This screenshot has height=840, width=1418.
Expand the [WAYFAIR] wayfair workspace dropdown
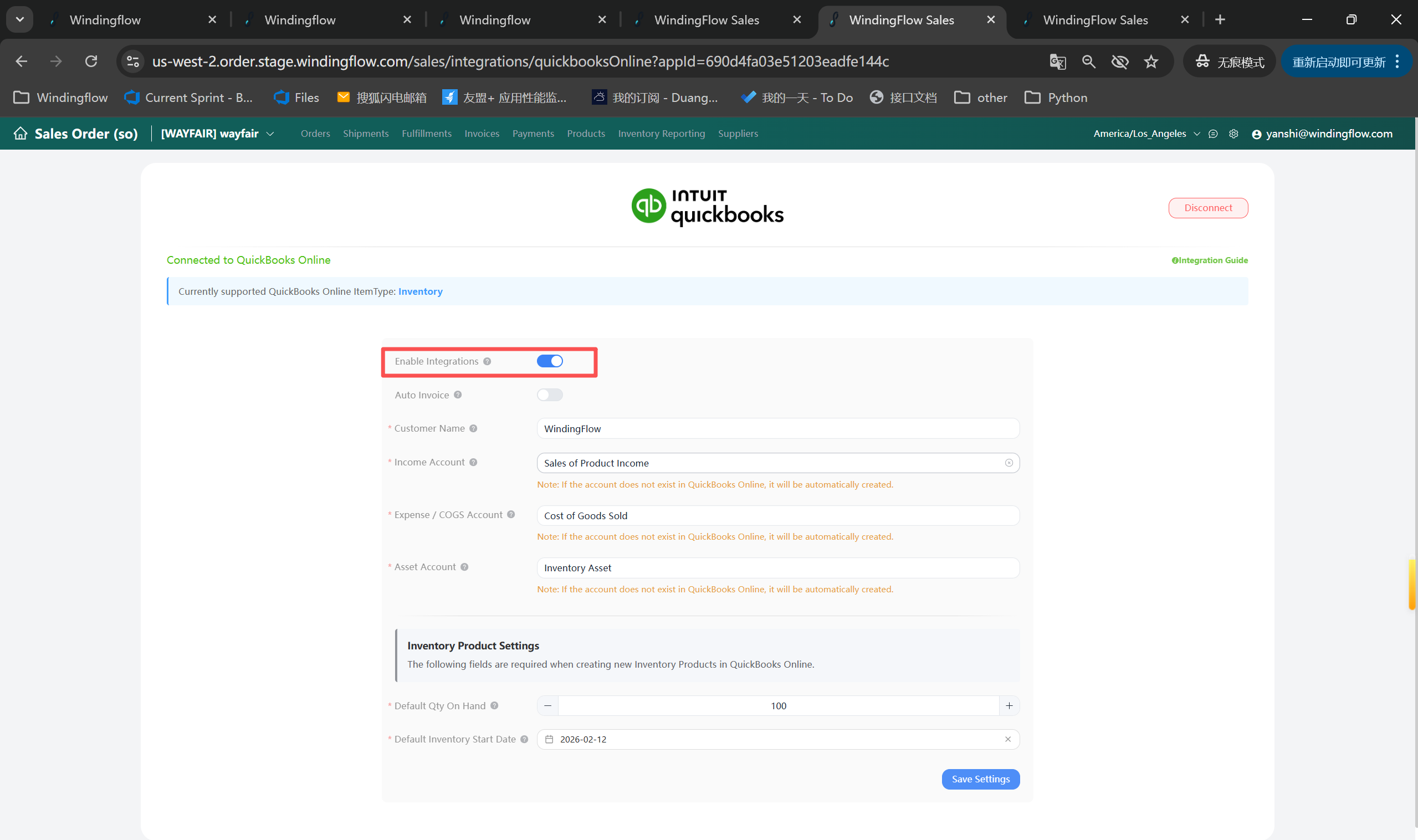(270, 134)
